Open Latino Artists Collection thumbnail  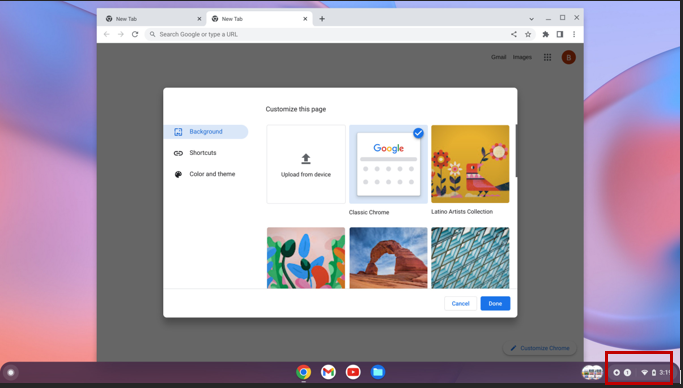(x=470, y=164)
